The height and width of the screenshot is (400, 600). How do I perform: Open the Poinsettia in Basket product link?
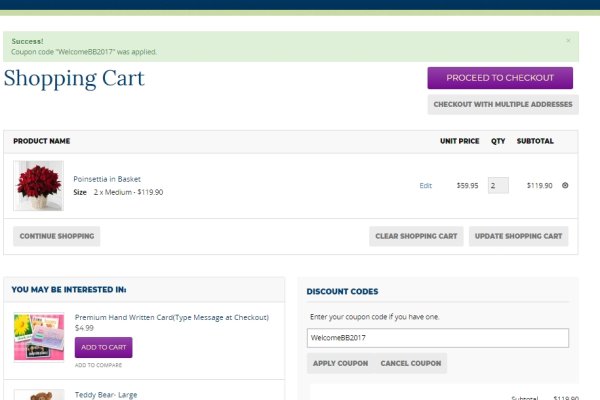[107, 179]
